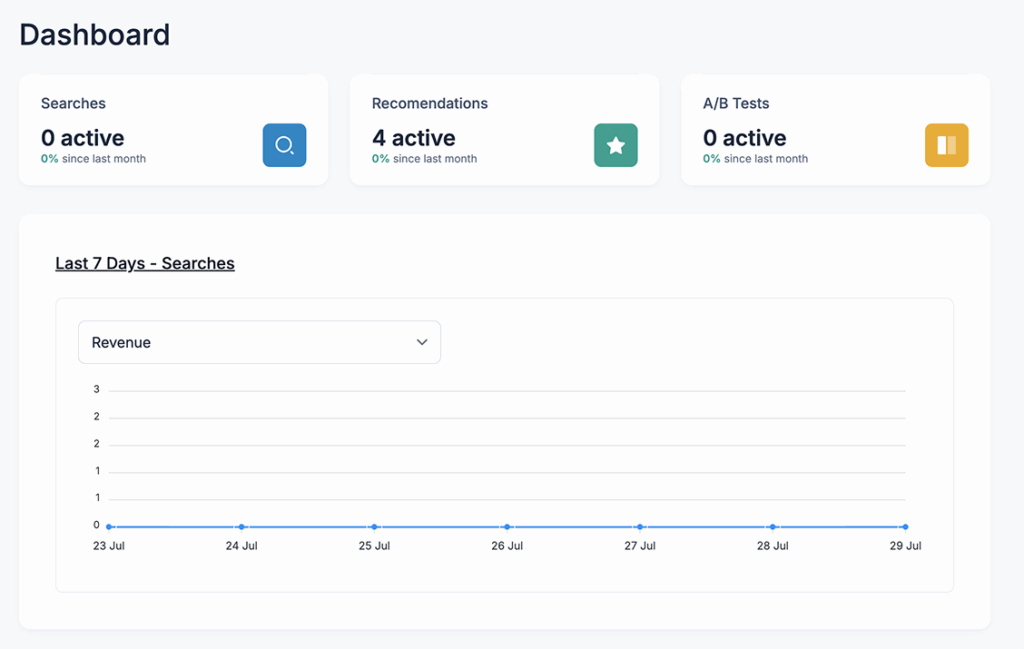Select the 26 Jul data point on chart

click(507, 526)
